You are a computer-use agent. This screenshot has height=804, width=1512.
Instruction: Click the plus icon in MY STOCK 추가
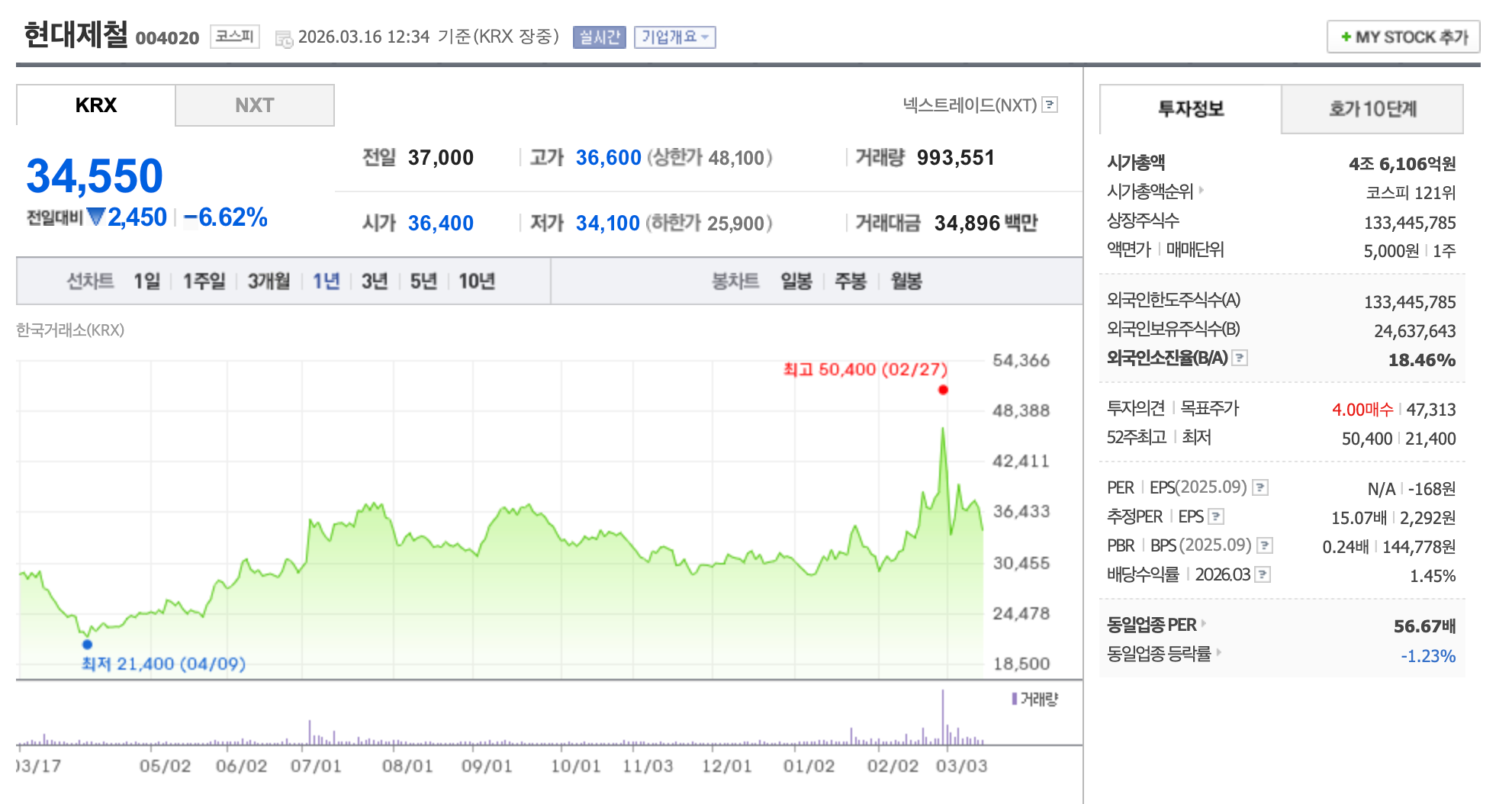coord(1346,37)
